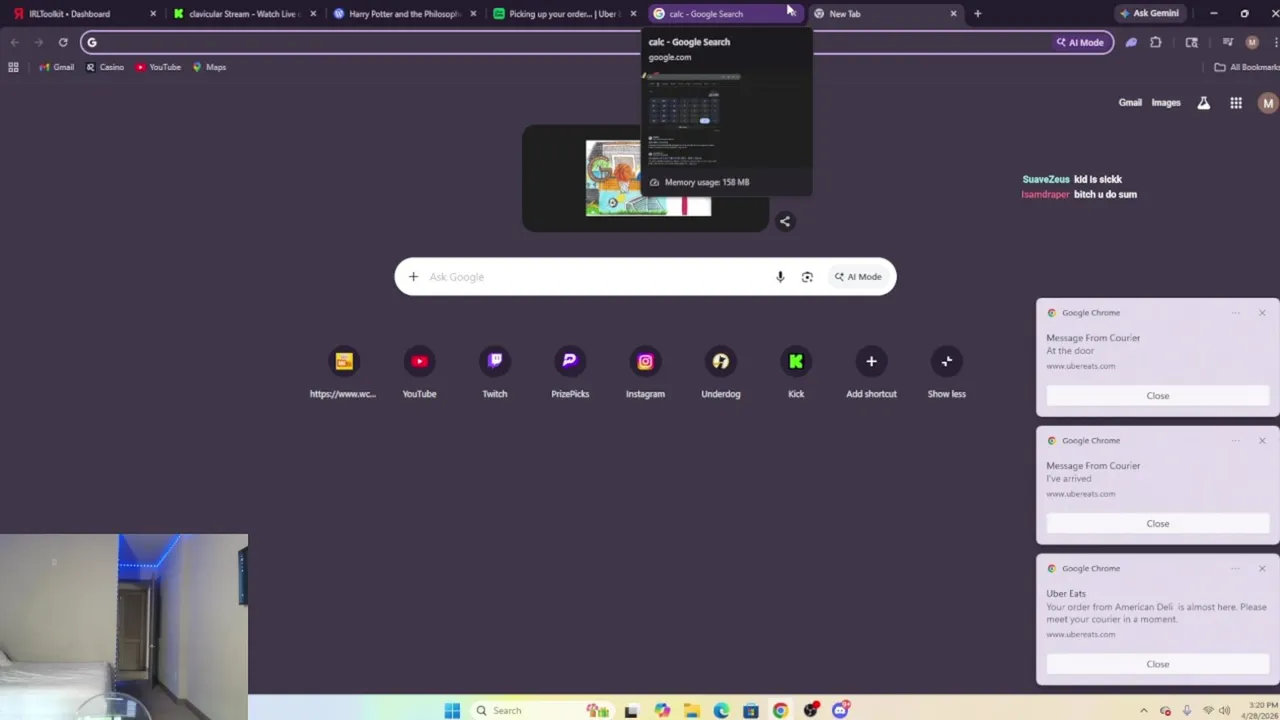The width and height of the screenshot is (1280, 720).
Task: Share the Google doodle
Action: [785, 222]
